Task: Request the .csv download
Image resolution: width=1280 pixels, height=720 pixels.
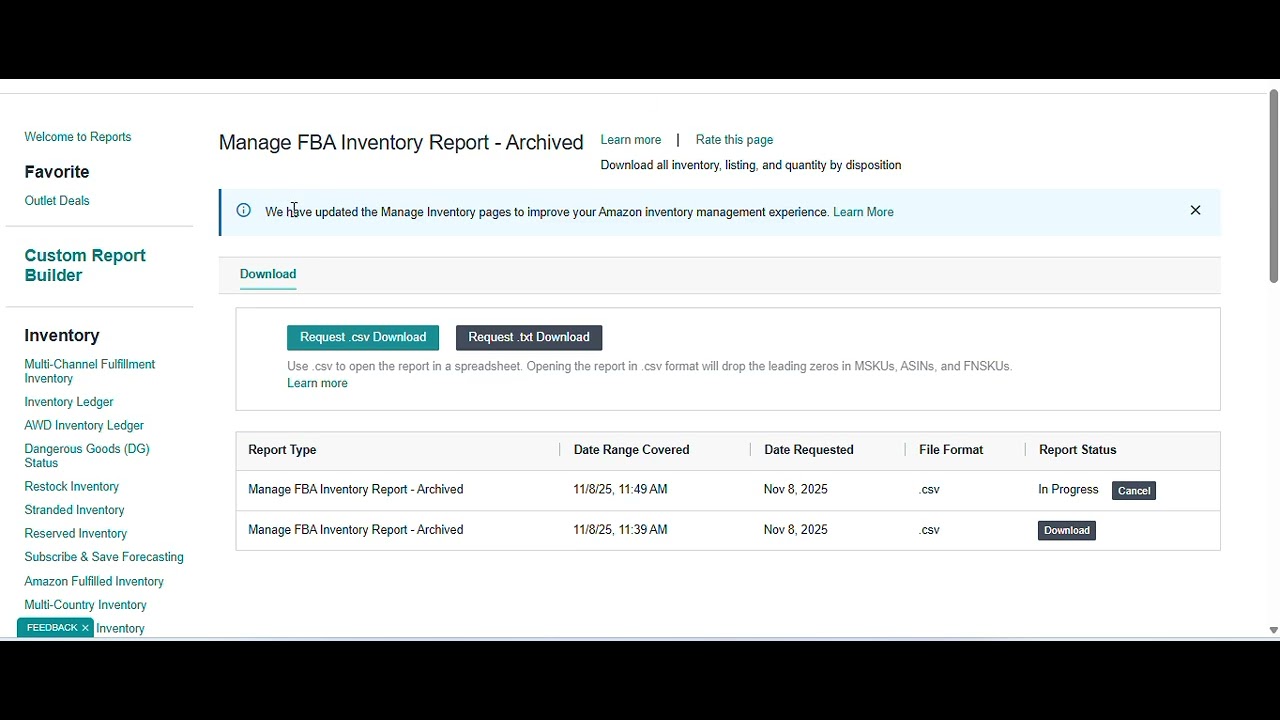Action: 363,338
